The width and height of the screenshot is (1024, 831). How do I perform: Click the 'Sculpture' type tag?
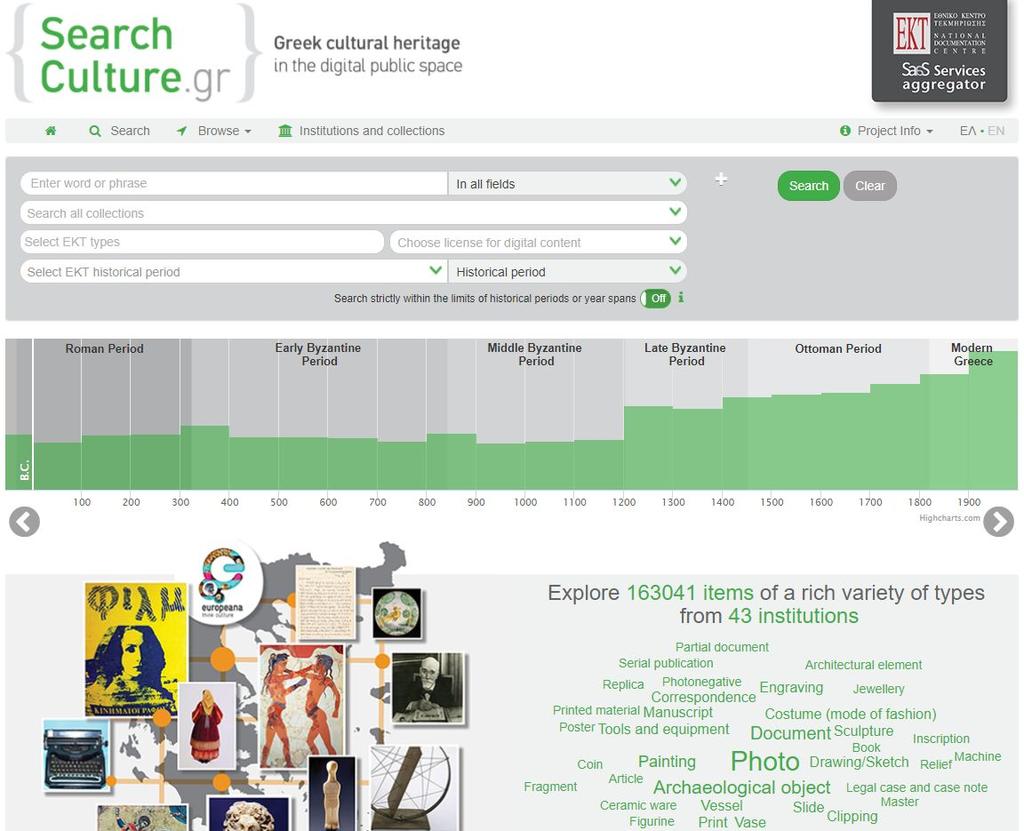[863, 731]
